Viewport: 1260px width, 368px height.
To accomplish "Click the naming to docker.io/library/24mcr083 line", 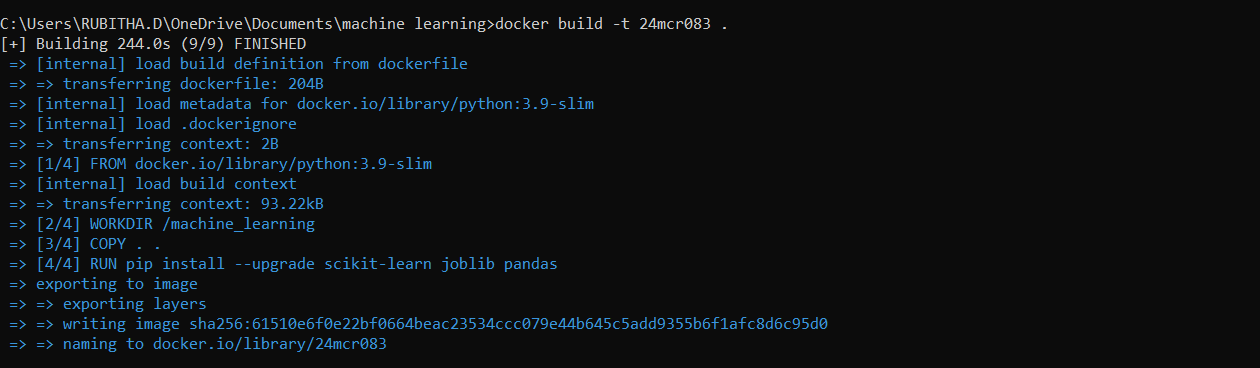I will [198, 344].
